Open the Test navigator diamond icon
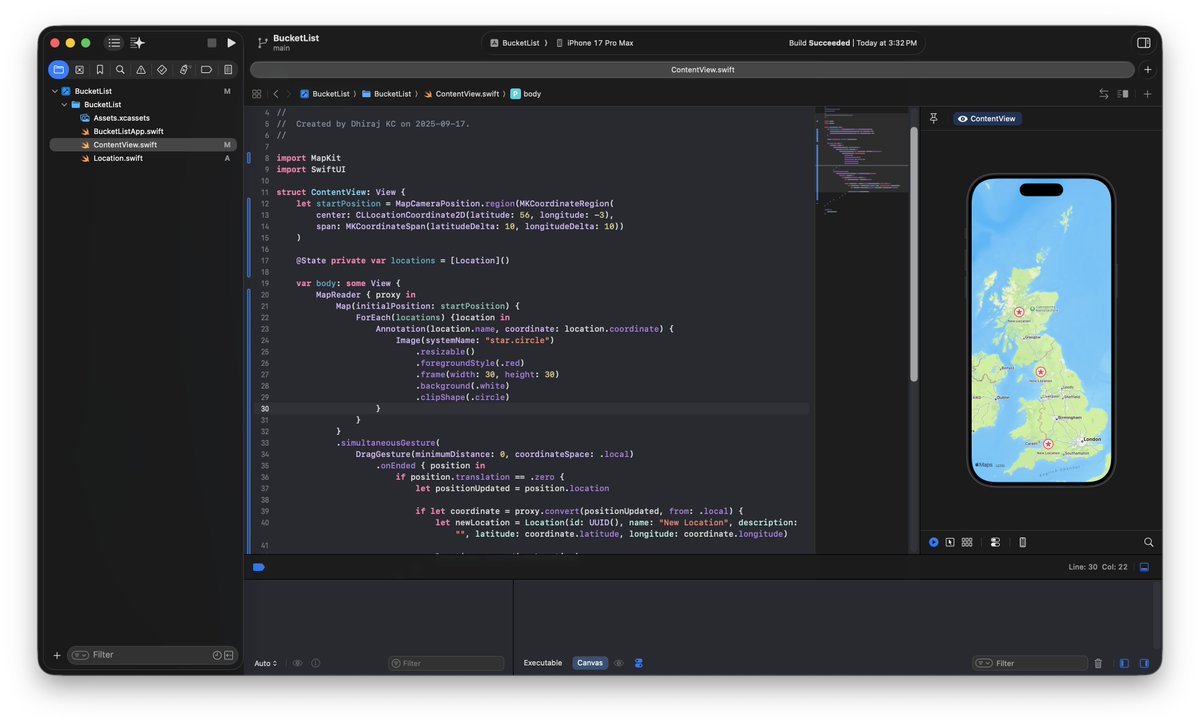This screenshot has height=725, width=1200. [162, 70]
